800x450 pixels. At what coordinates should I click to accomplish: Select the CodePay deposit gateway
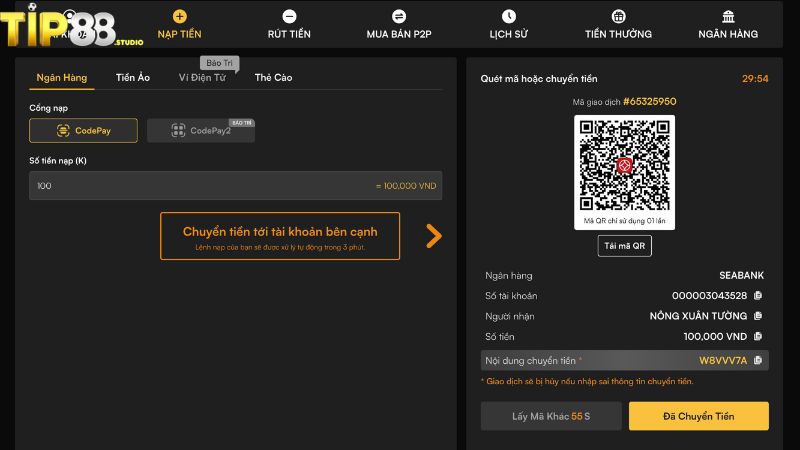pos(83,131)
